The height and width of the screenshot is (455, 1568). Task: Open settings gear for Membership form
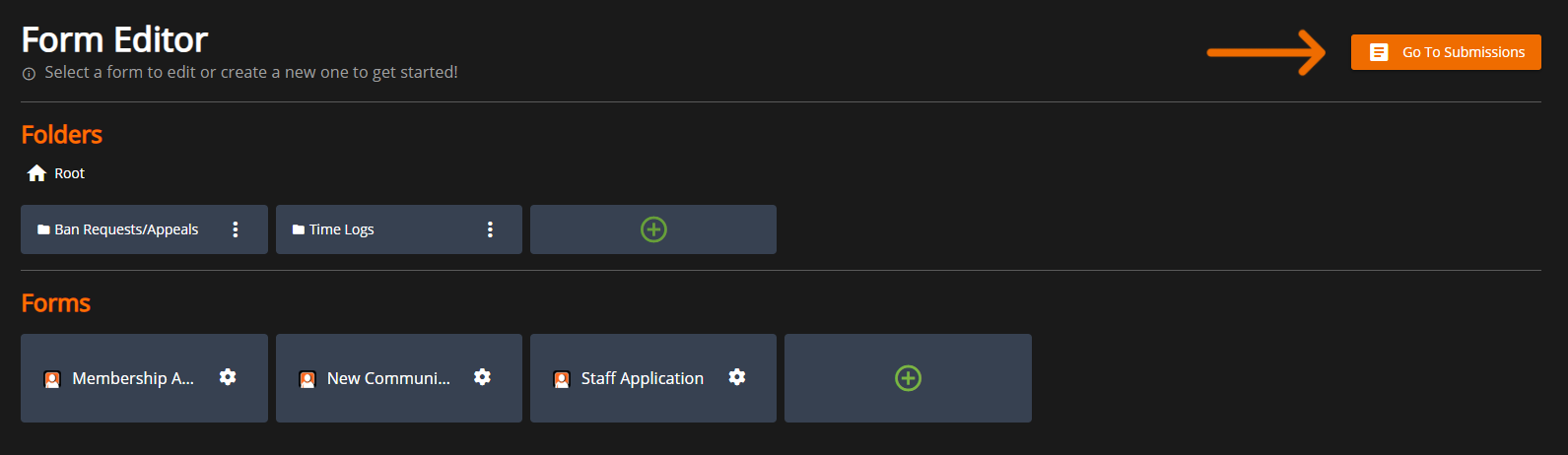(x=228, y=377)
